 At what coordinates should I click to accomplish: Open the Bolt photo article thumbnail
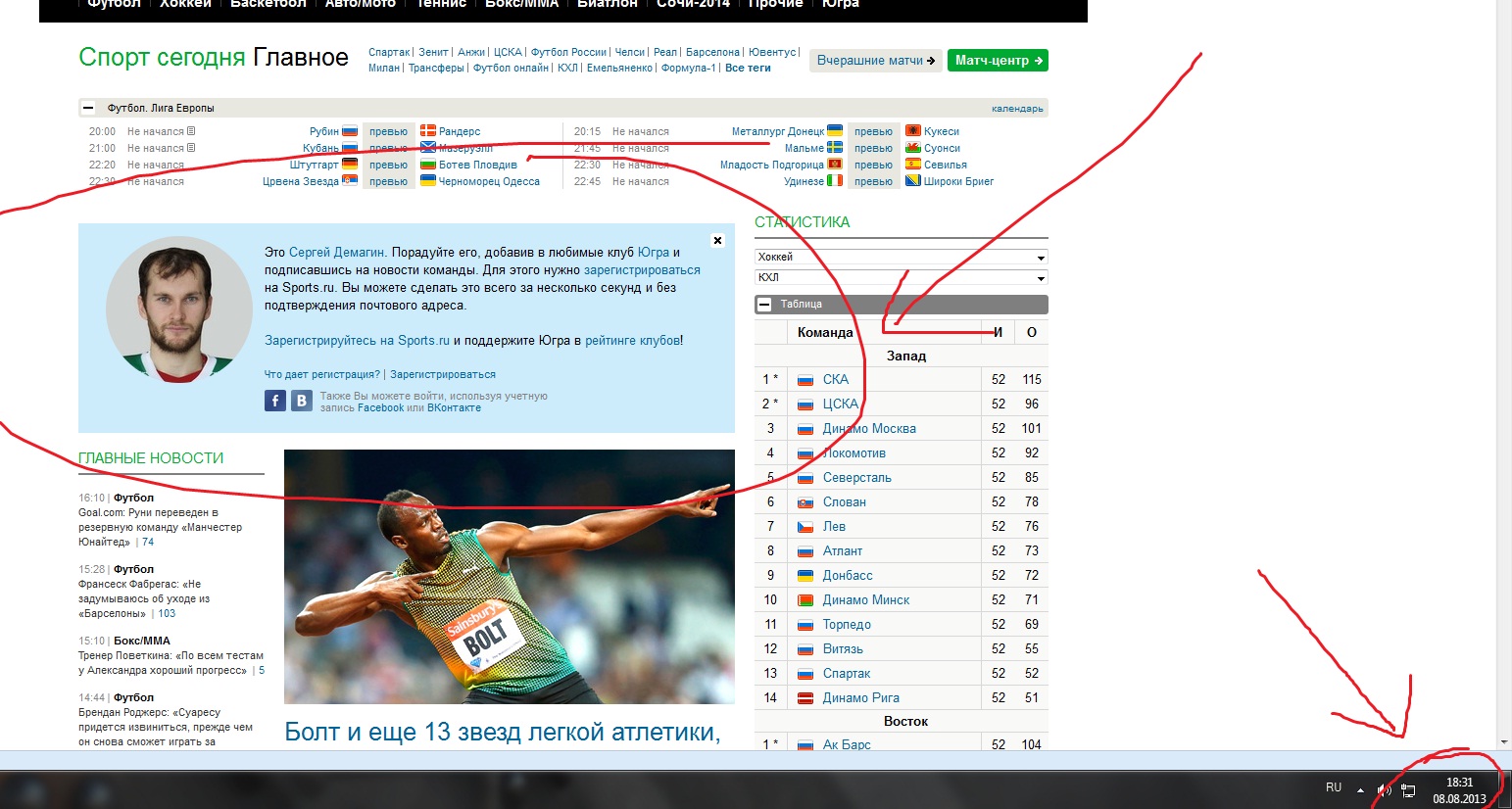[x=510, y=576]
